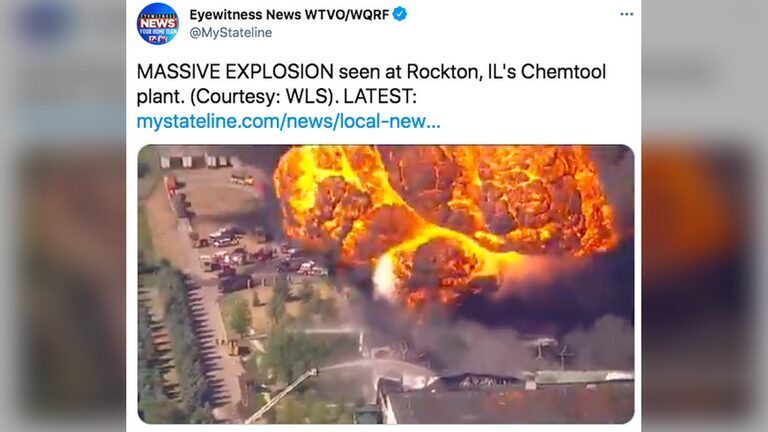Open the @MyStateline handle
768x432 pixels.
(231, 33)
